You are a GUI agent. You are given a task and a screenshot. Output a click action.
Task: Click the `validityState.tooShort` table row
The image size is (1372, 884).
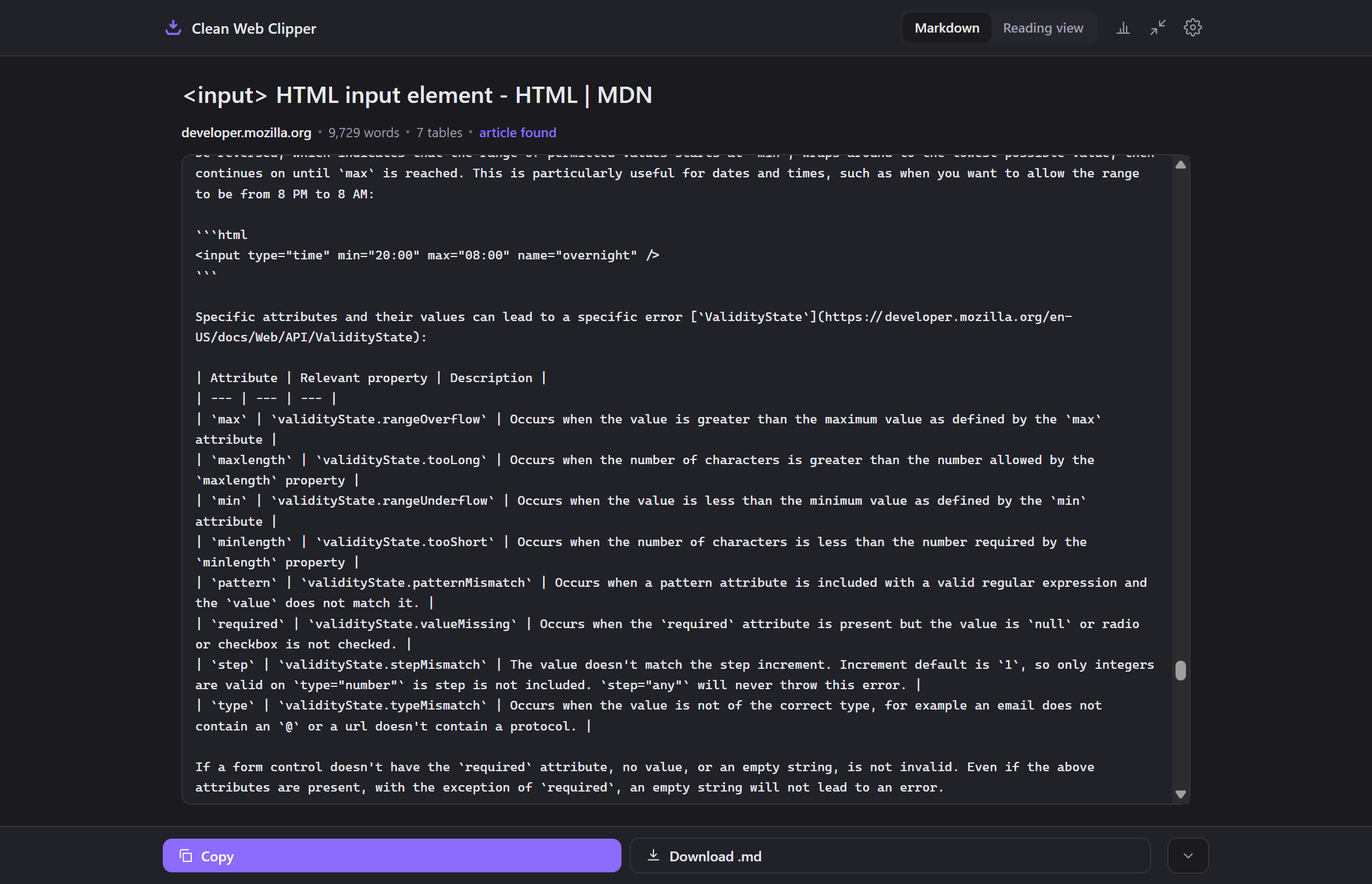pos(641,551)
